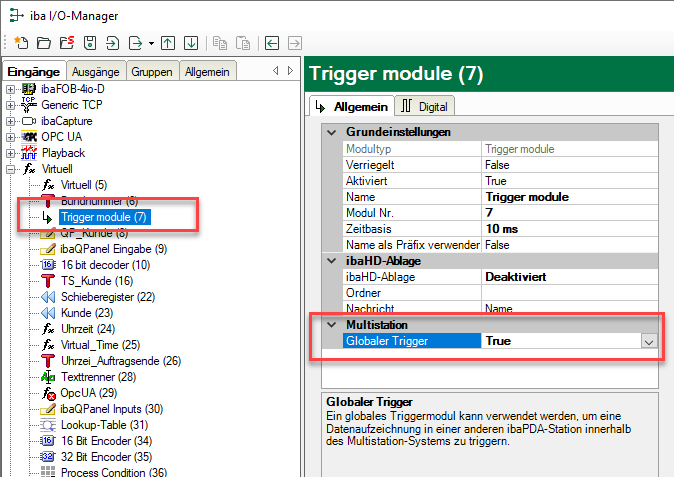Switch to the Ausgänge tab
The height and width of the screenshot is (477, 674).
(x=97, y=71)
